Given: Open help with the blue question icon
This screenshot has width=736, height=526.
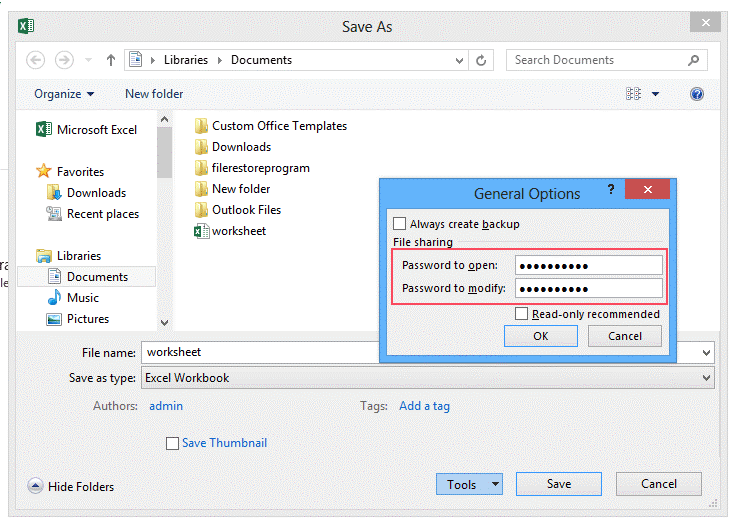Looking at the screenshot, I should (x=697, y=94).
